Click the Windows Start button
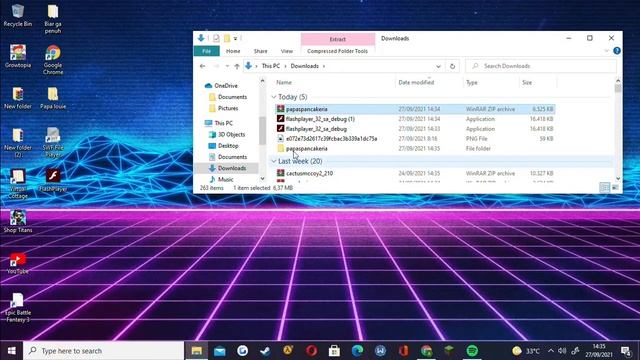 pyautogui.click(x=11, y=351)
